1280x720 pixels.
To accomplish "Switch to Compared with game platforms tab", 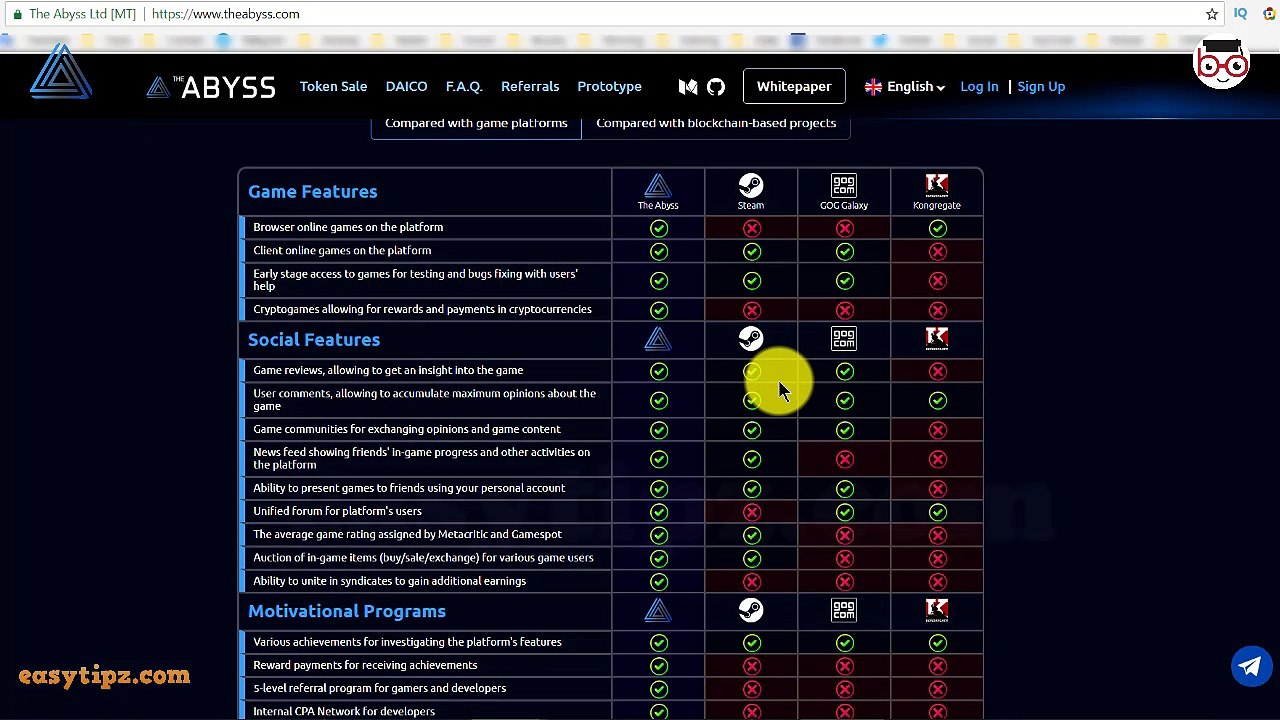I will pyautogui.click(x=476, y=123).
